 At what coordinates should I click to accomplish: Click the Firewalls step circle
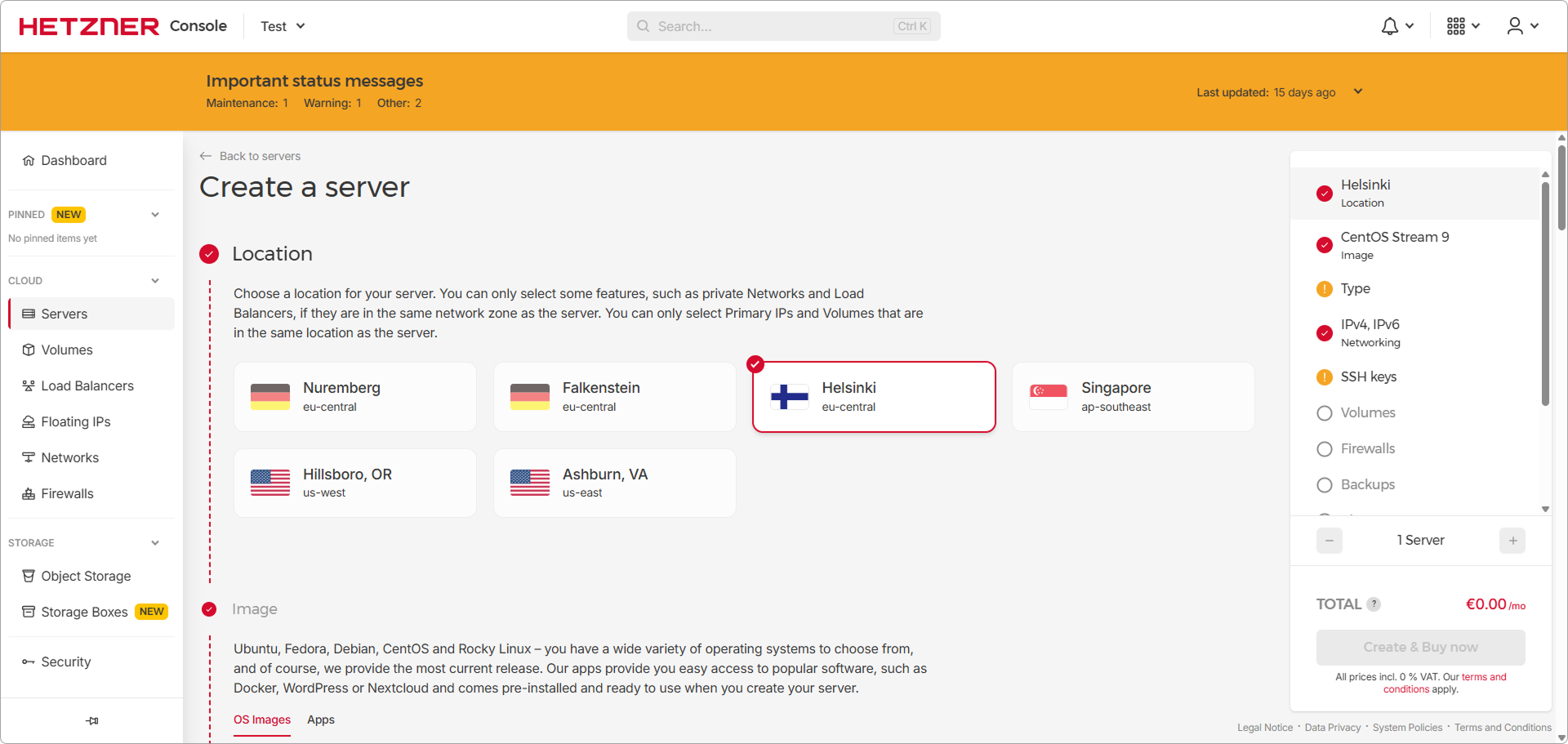[x=1325, y=449]
